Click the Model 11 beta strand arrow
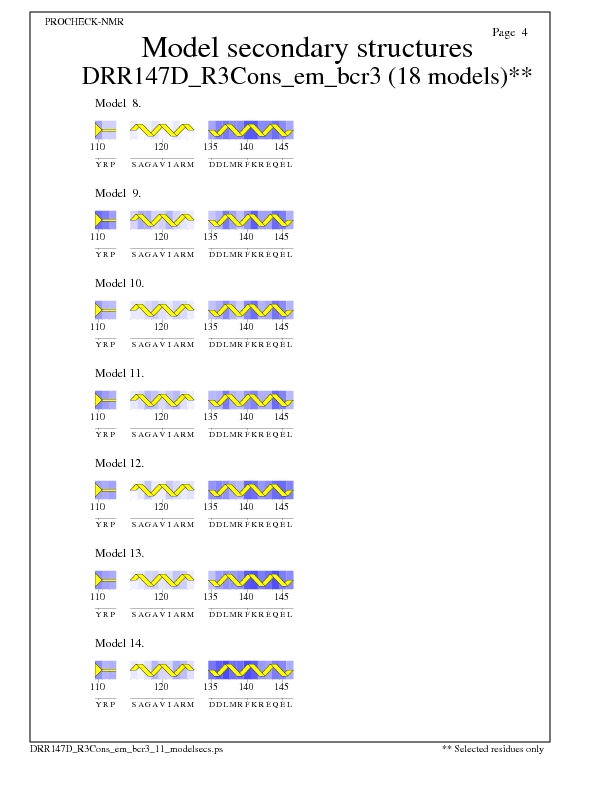 tap(104, 400)
